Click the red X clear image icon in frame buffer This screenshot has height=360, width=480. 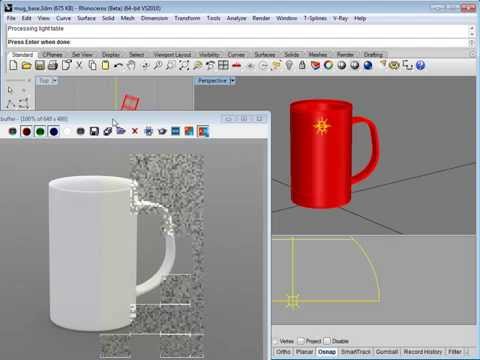135,131
